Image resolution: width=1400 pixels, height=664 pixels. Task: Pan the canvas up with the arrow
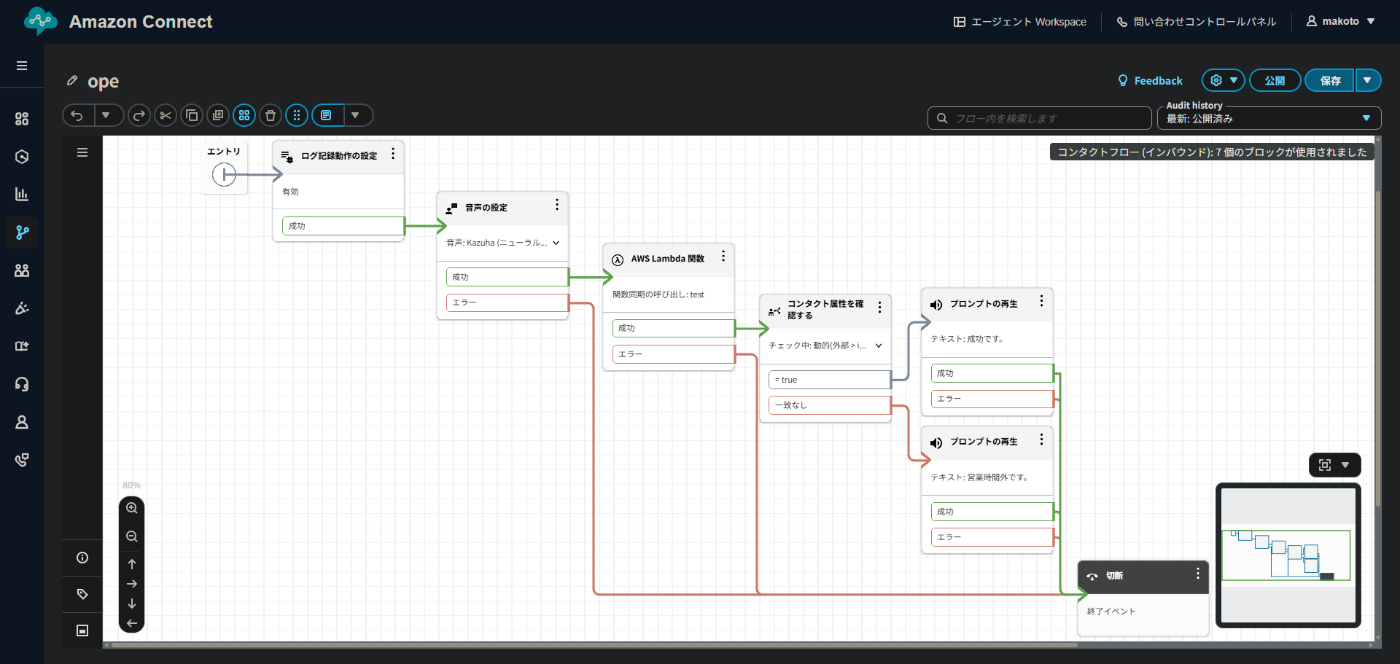click(x=132, y=564)
